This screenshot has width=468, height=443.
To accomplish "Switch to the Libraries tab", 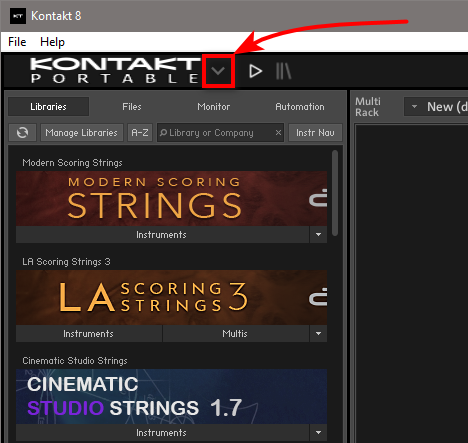I will pyautogui.click(x=48, y=107).
